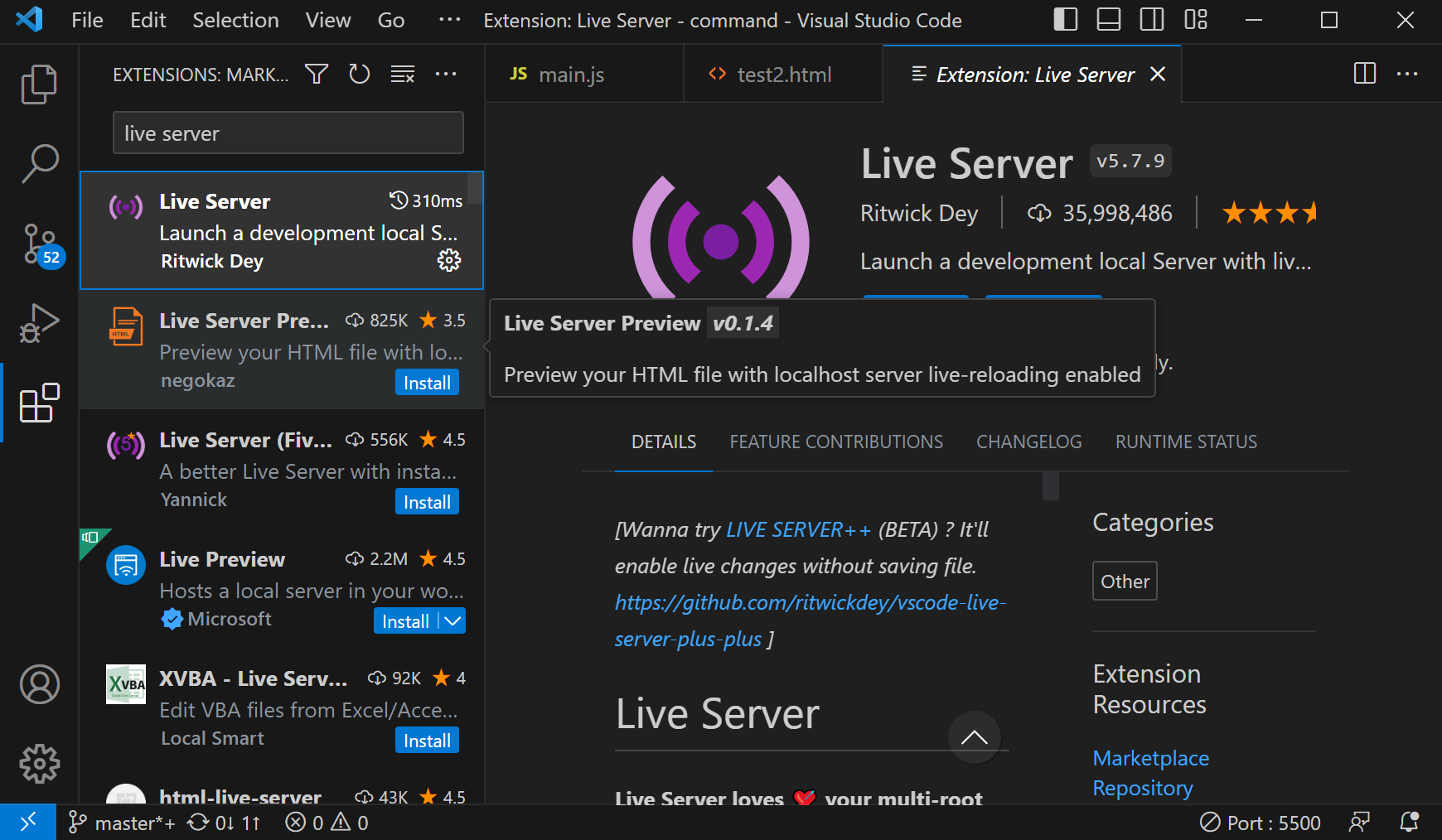Open the manage gear on Live Server
1442x840 pixels.
click(x=449, y=260)
